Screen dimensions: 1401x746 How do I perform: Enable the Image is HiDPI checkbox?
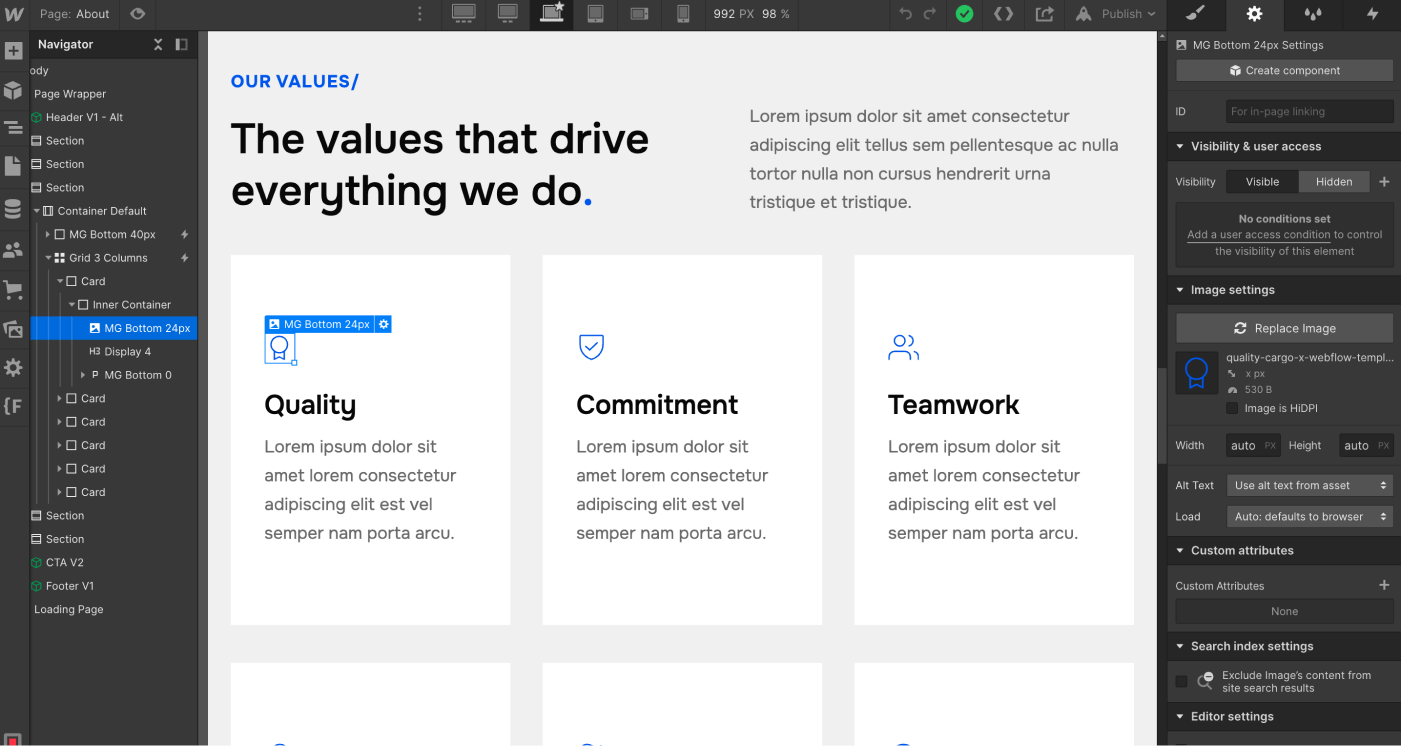(x=1232, y=408)
